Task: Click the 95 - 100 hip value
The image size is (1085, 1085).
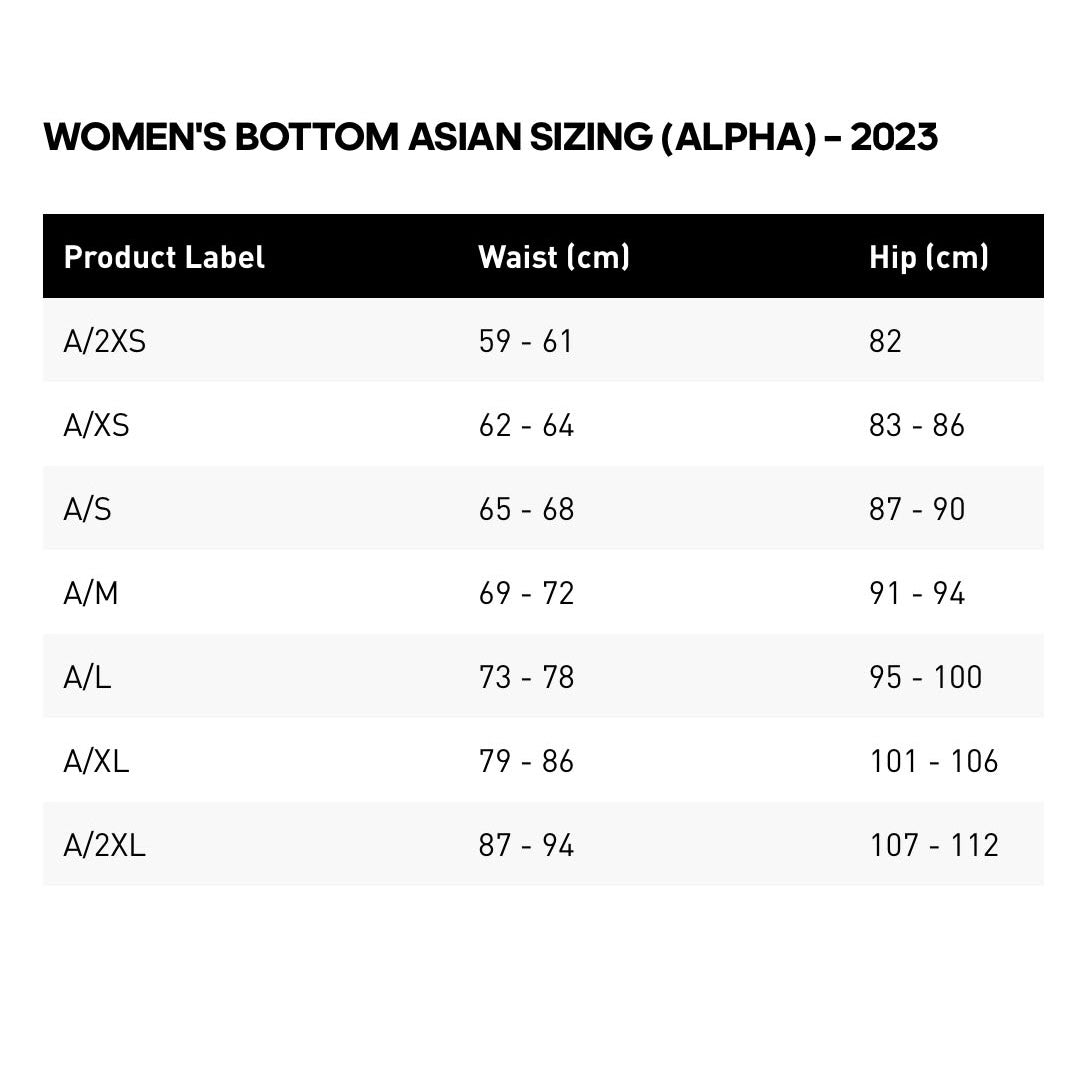Action: click(925, 678)
